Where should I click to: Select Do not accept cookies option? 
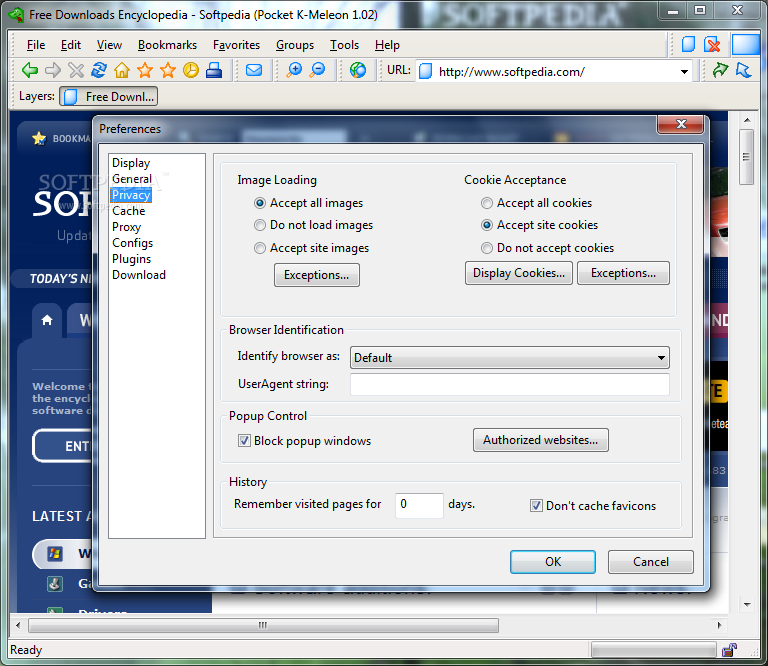487,248
